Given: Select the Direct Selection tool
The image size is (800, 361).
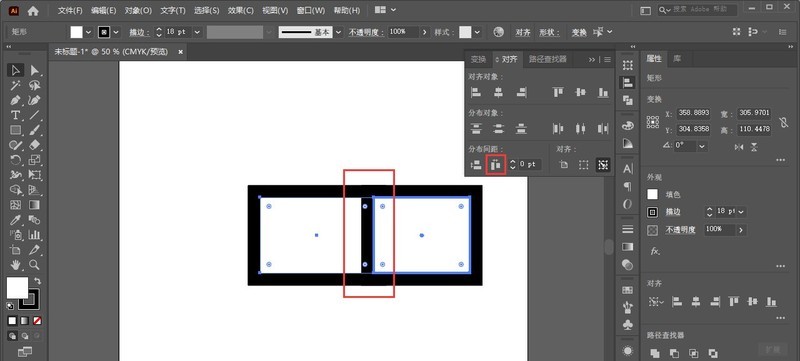Looking at the screenshot, I should (x=35, y=70).
